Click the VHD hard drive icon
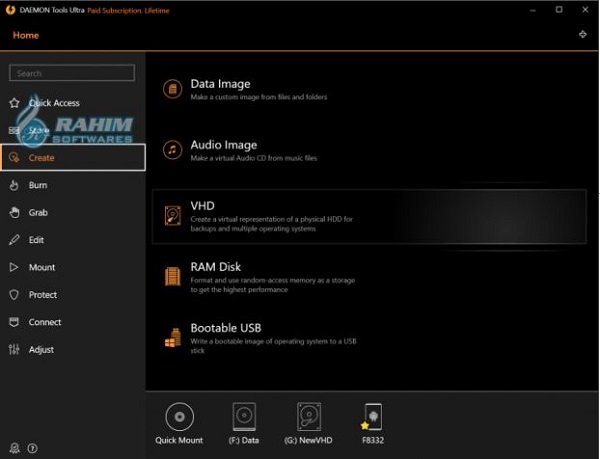This screenshot has height=459, width=600. click(x=173, y=216)
